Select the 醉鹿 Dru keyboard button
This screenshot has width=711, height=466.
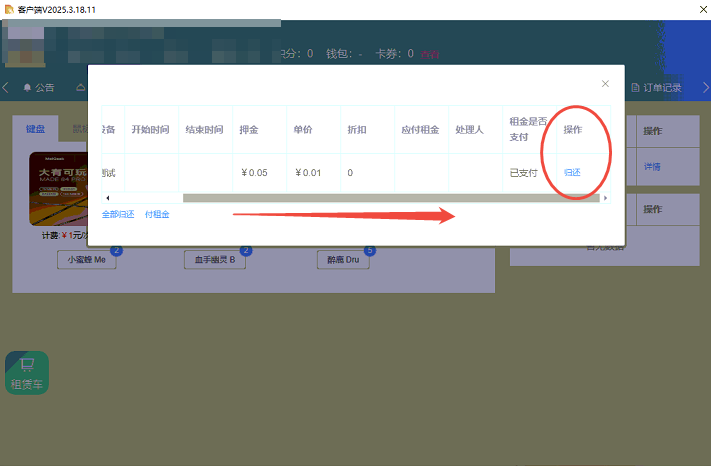pyautogui.click(x=343, y=260)
